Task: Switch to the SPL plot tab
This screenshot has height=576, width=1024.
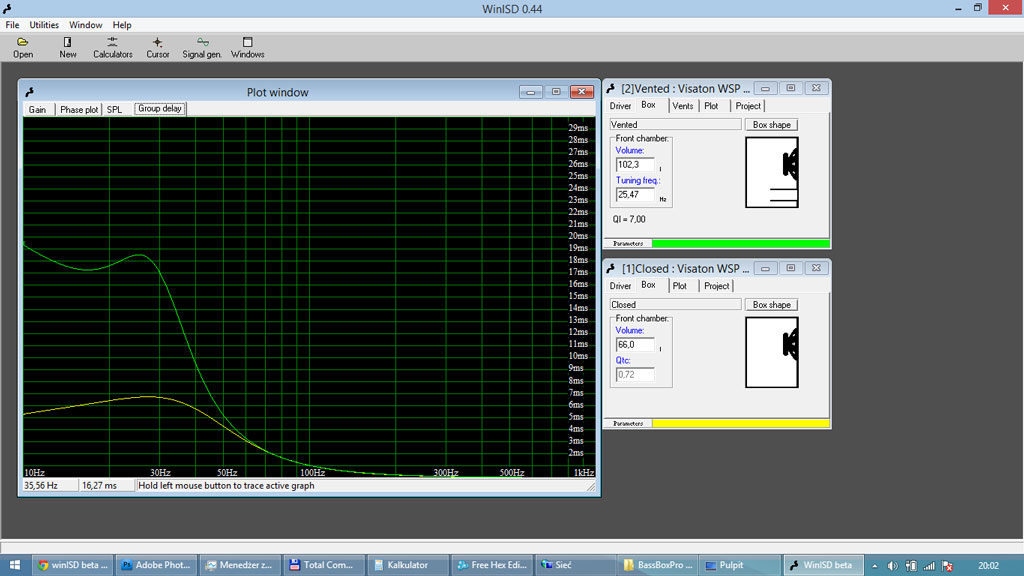Action: (x=114, y=110)
